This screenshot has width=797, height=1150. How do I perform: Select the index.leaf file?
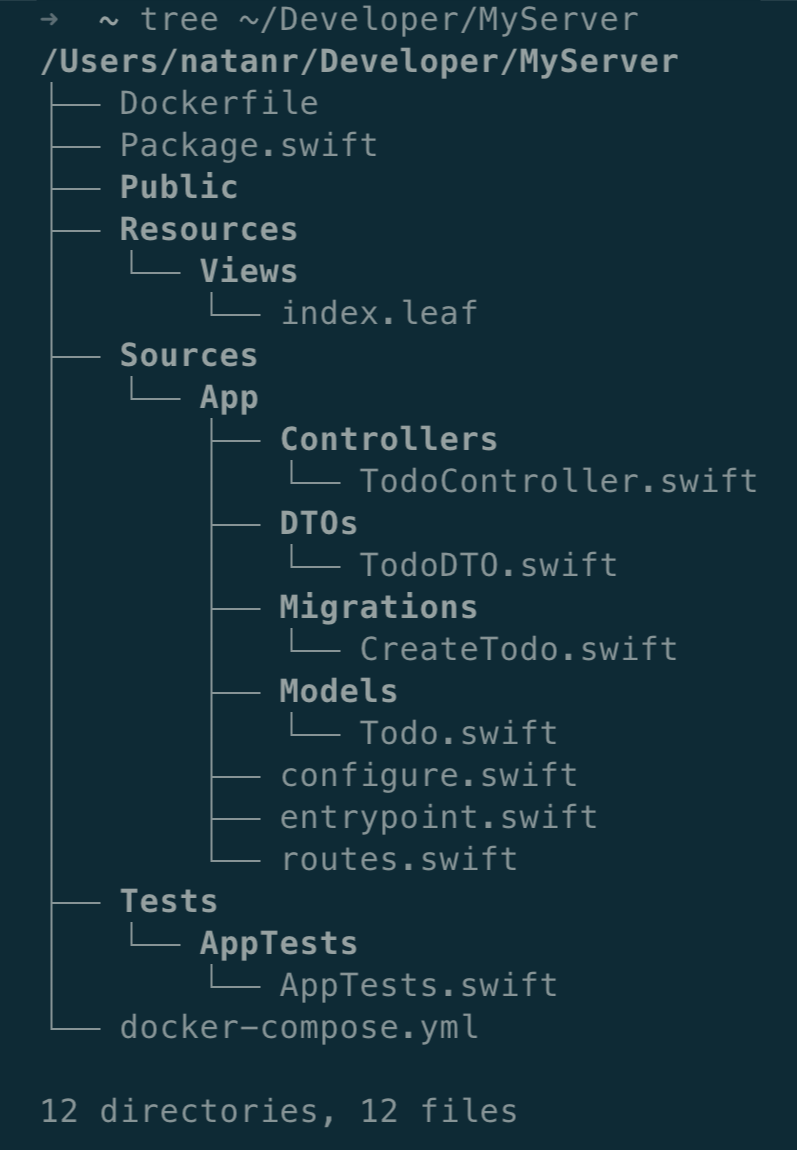tap(379, 313)
